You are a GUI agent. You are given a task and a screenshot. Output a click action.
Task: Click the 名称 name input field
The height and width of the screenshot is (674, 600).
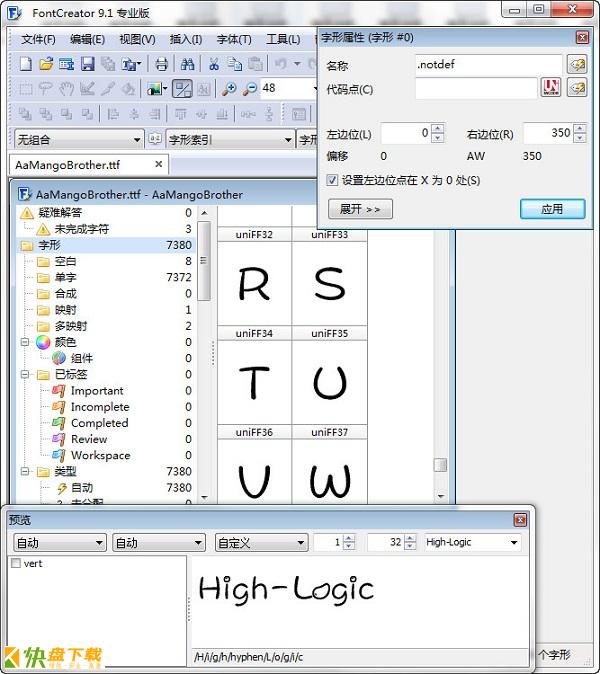489,65
